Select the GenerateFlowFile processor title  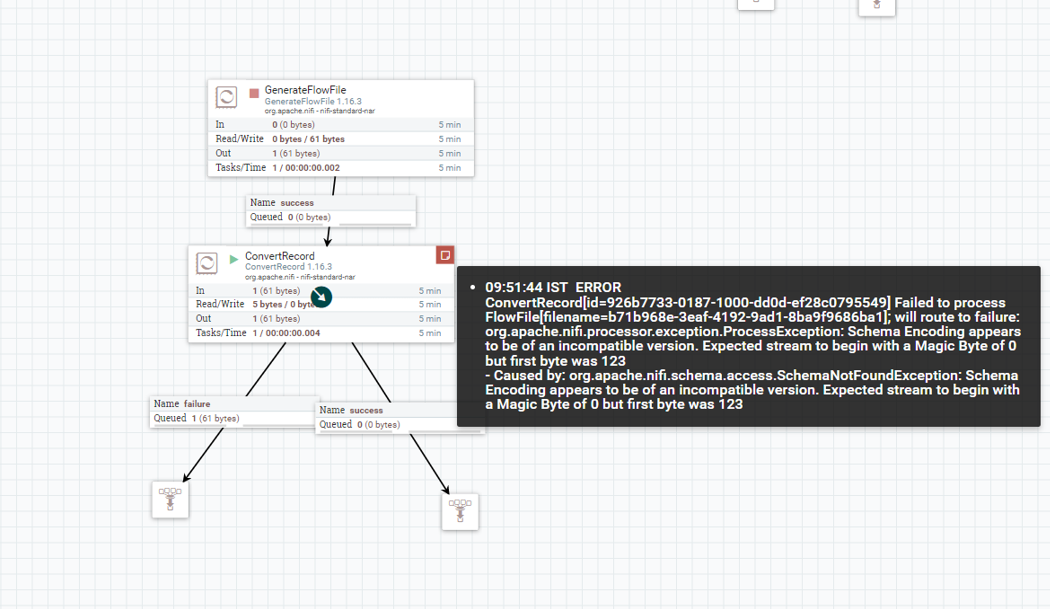coord(305,90)
